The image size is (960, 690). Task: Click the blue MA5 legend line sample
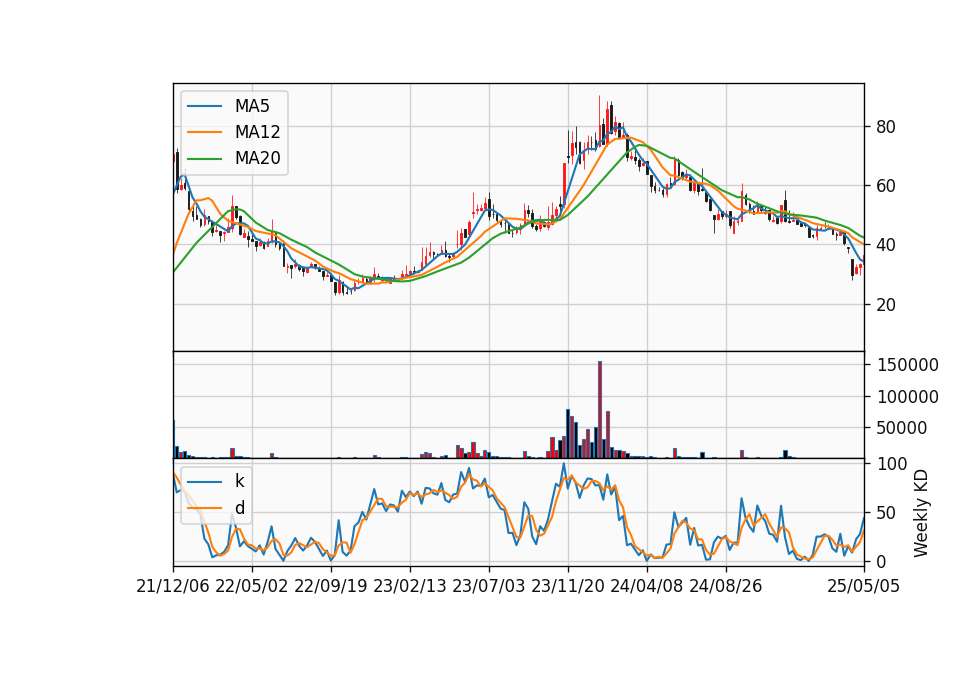click(x=204, y=106)
